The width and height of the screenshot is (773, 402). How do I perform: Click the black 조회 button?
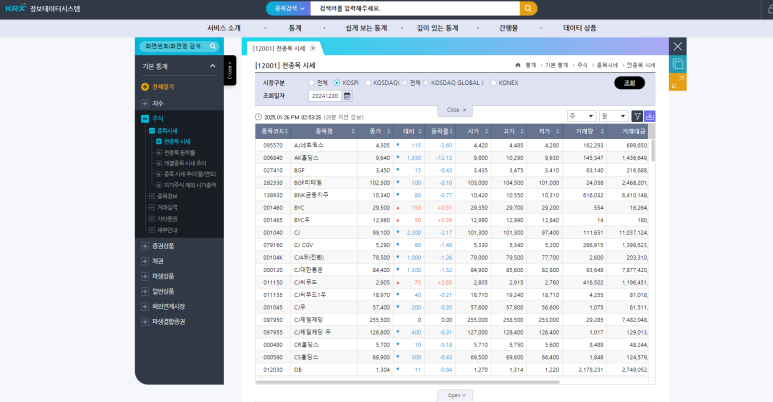click(630, 83)
